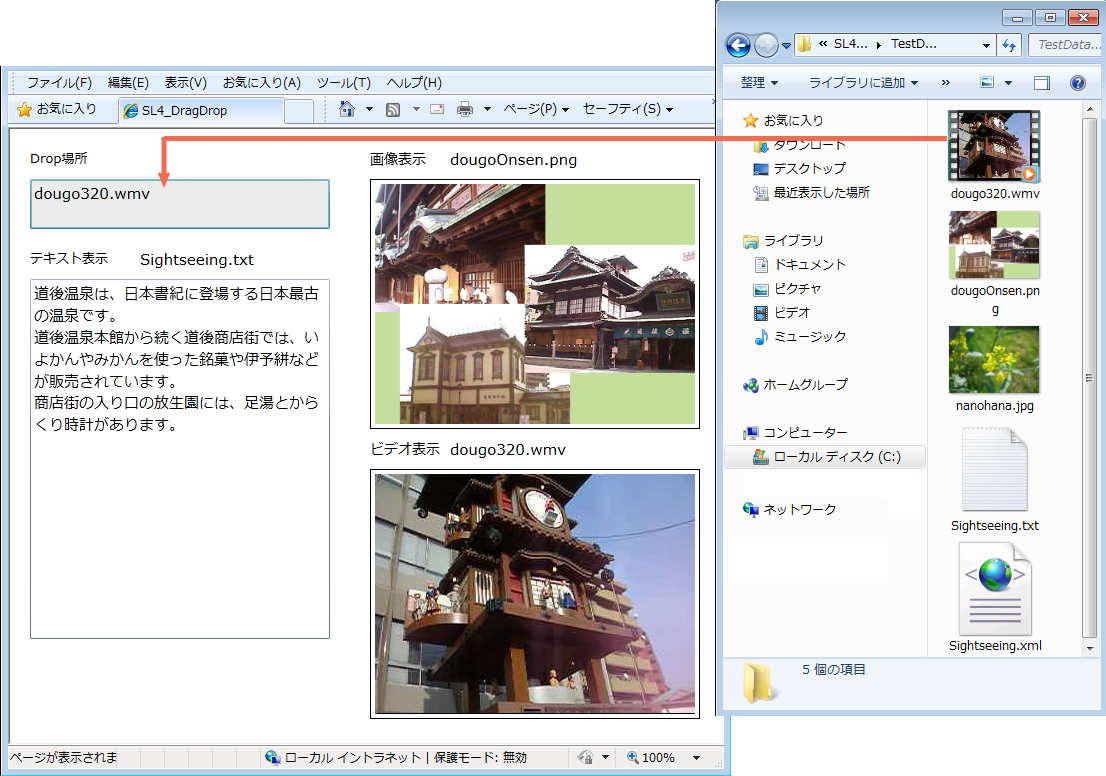The width and height of the screenshot is (1106, 776).
Task: Open Explorer help question mark icon
Action: pyautogui.click(x=1078, y=83)
